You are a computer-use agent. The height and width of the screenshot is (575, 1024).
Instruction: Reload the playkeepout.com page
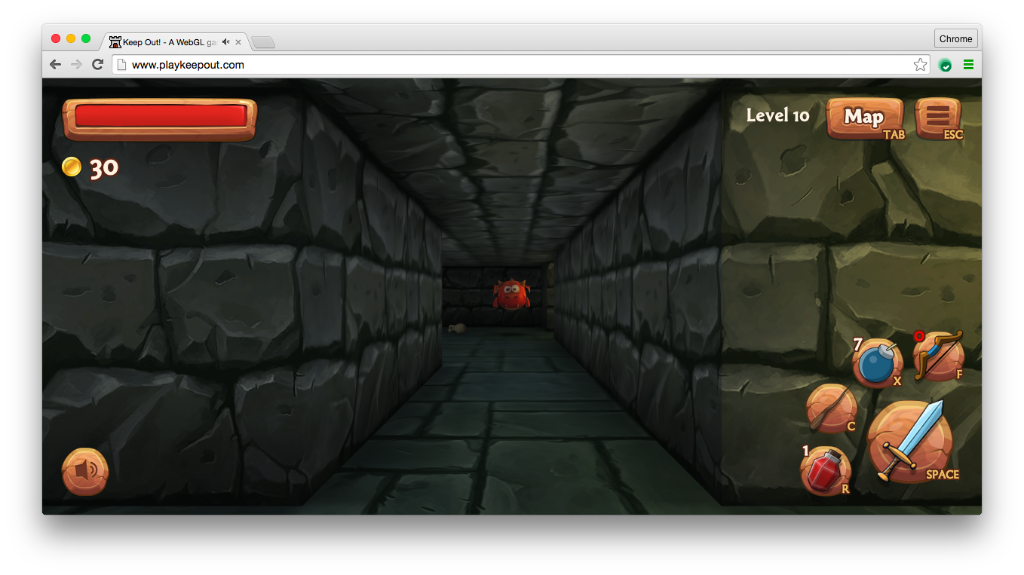(x=97, y=65)
